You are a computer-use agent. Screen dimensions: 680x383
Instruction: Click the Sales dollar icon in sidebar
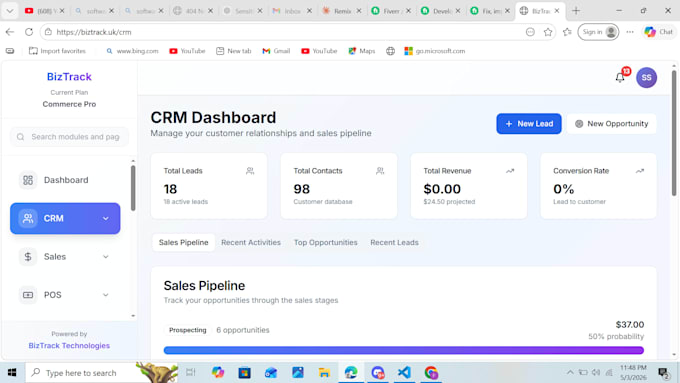tap(28, 257)
